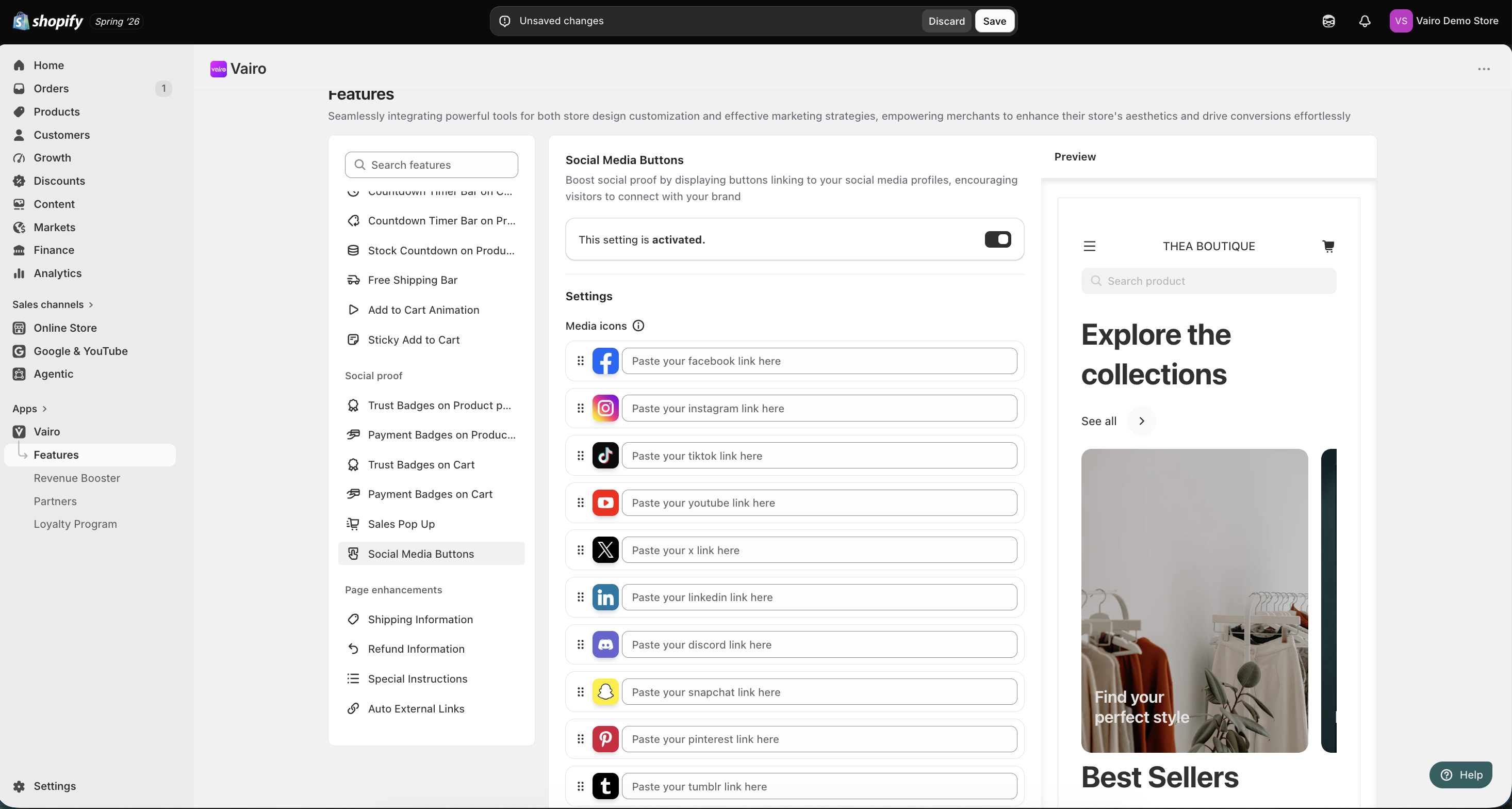Click the Tumblr media icon
The image size is (1512, 809).
tap(605, 787)
